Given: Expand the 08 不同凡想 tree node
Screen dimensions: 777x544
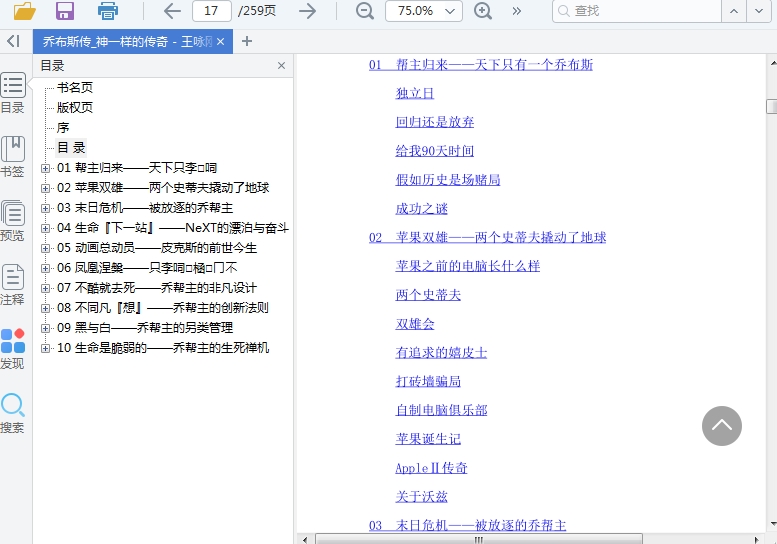Looking at the screenshot, I should [45, 308].
